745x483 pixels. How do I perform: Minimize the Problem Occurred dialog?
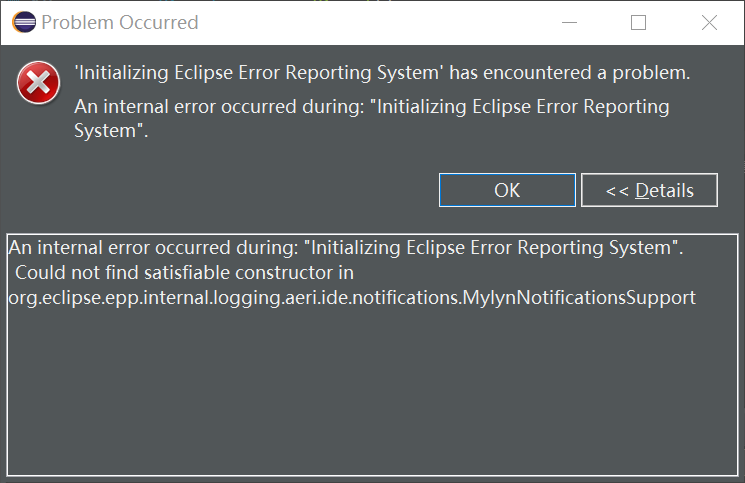pos(569,22)
